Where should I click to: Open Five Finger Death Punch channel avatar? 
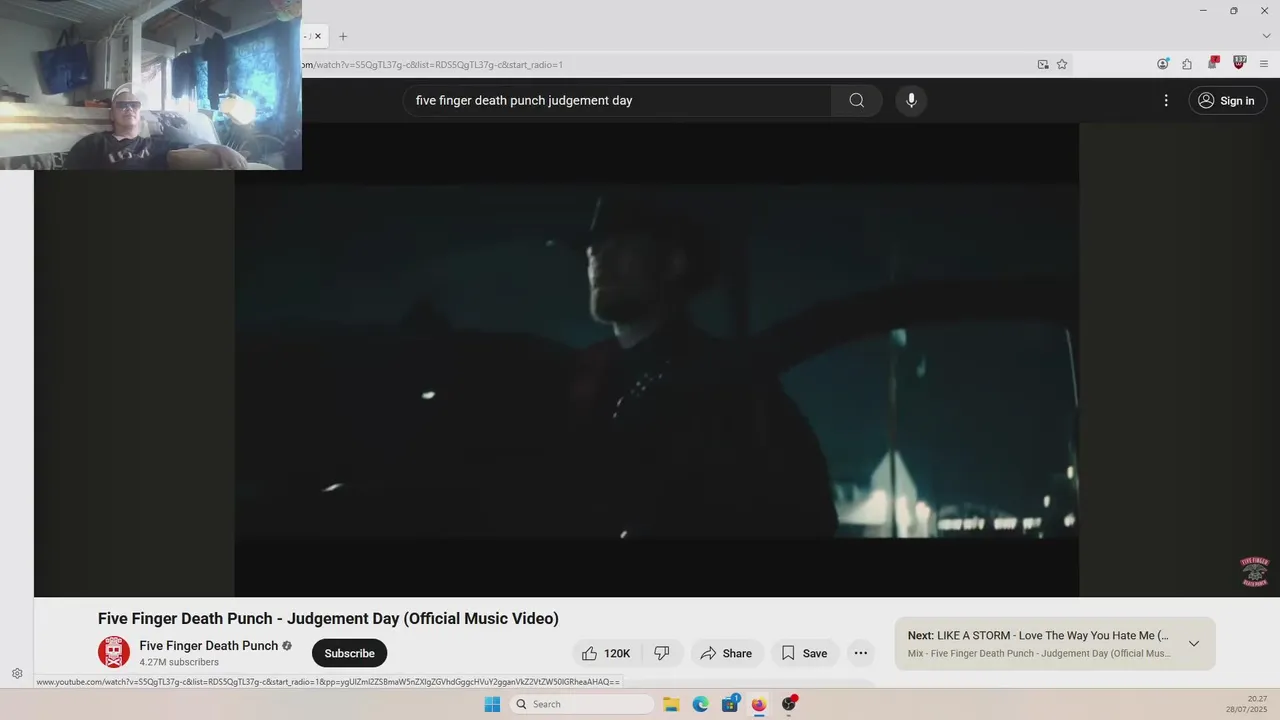(x=114, y=652)
